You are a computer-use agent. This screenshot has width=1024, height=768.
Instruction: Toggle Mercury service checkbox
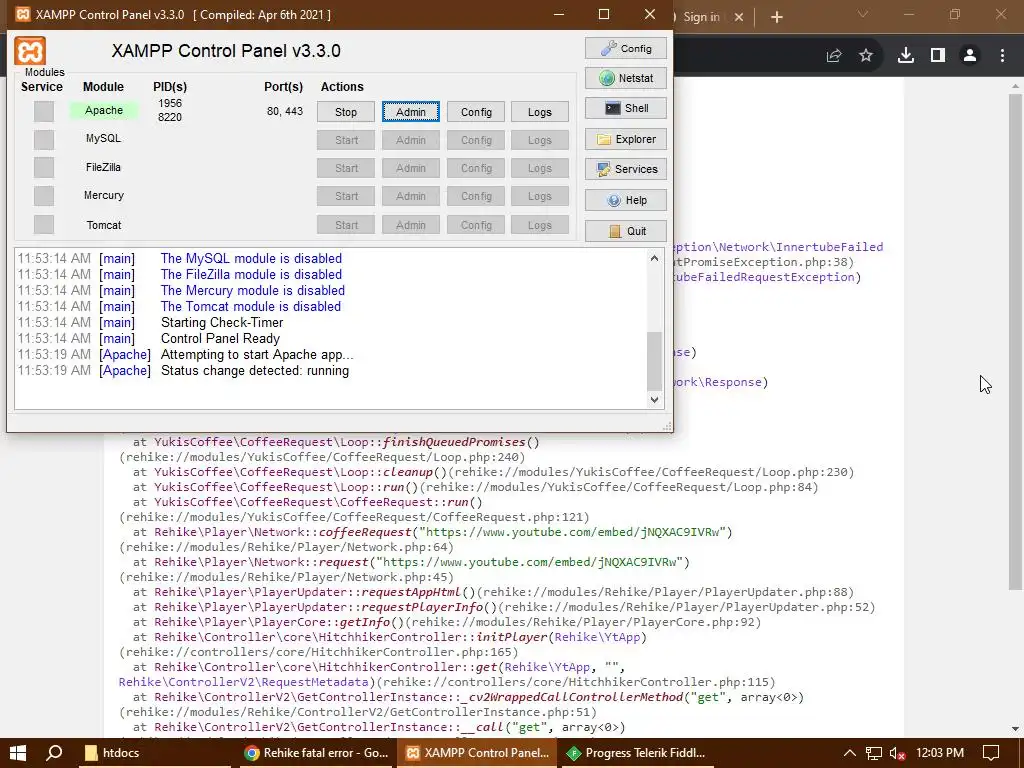[x=44, y=195]
